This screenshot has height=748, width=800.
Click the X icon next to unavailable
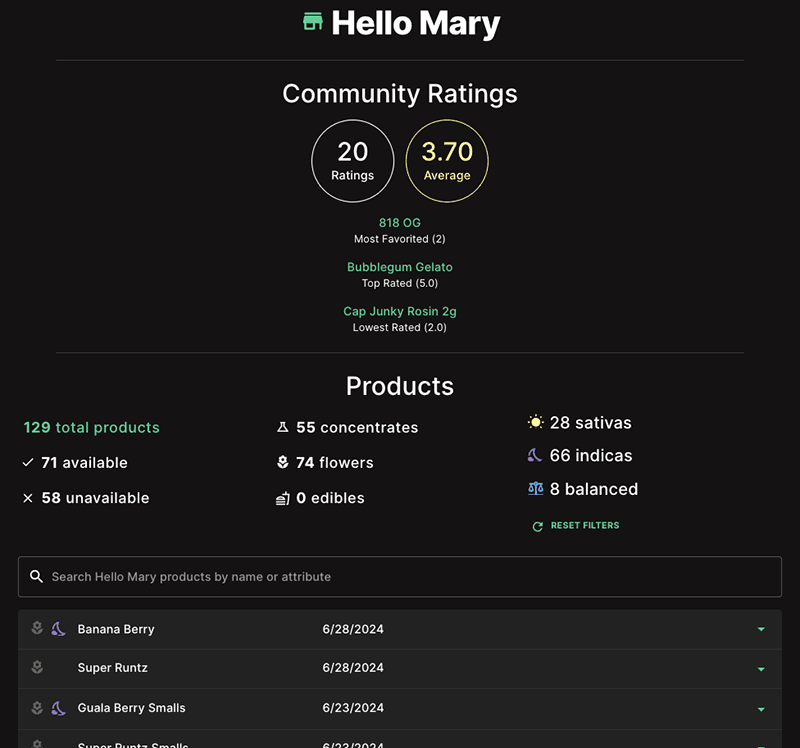(x=28, y=498)
